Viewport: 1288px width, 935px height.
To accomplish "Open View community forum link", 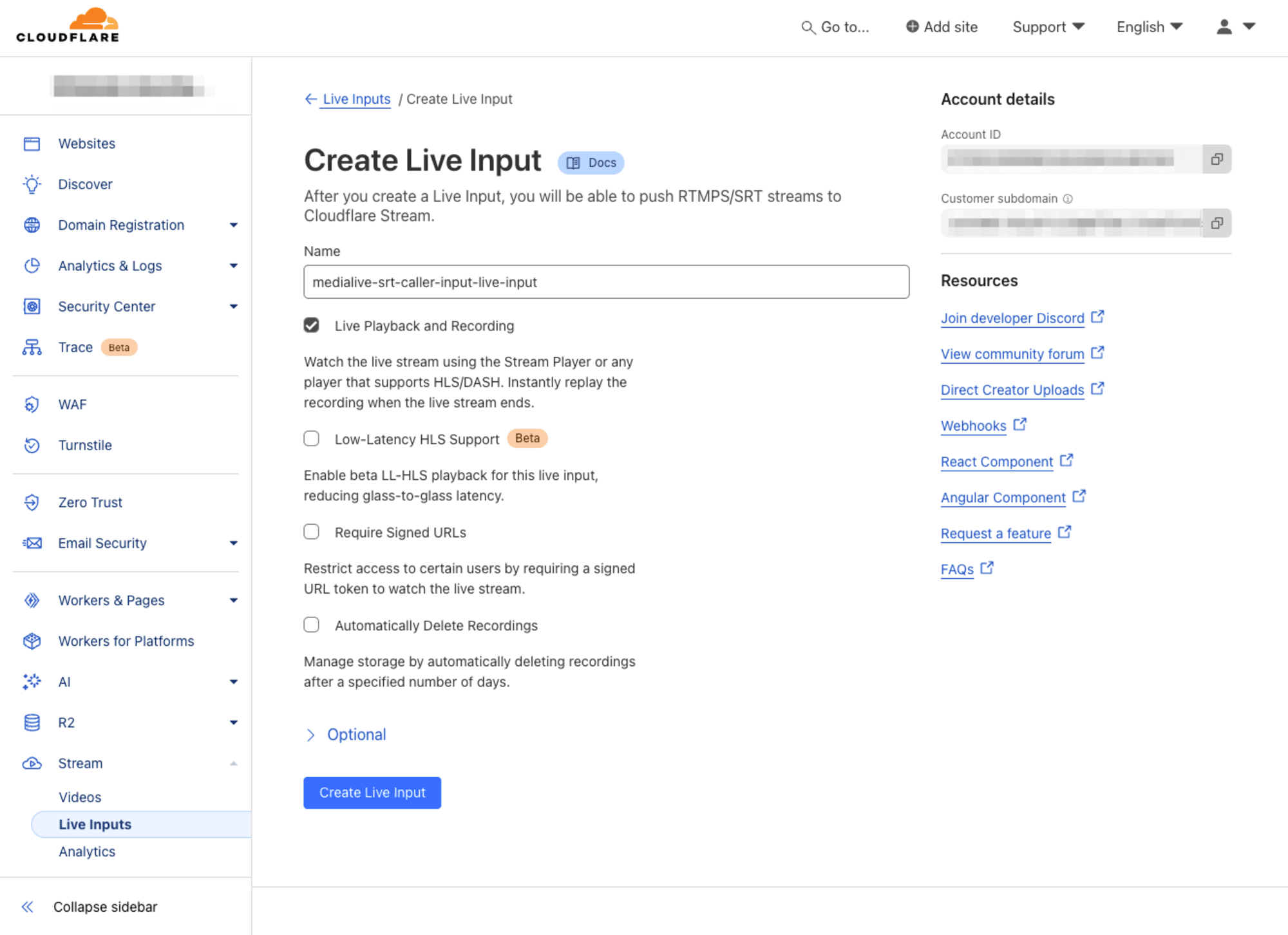I will pyautogui.click(x=1022, y=354).
